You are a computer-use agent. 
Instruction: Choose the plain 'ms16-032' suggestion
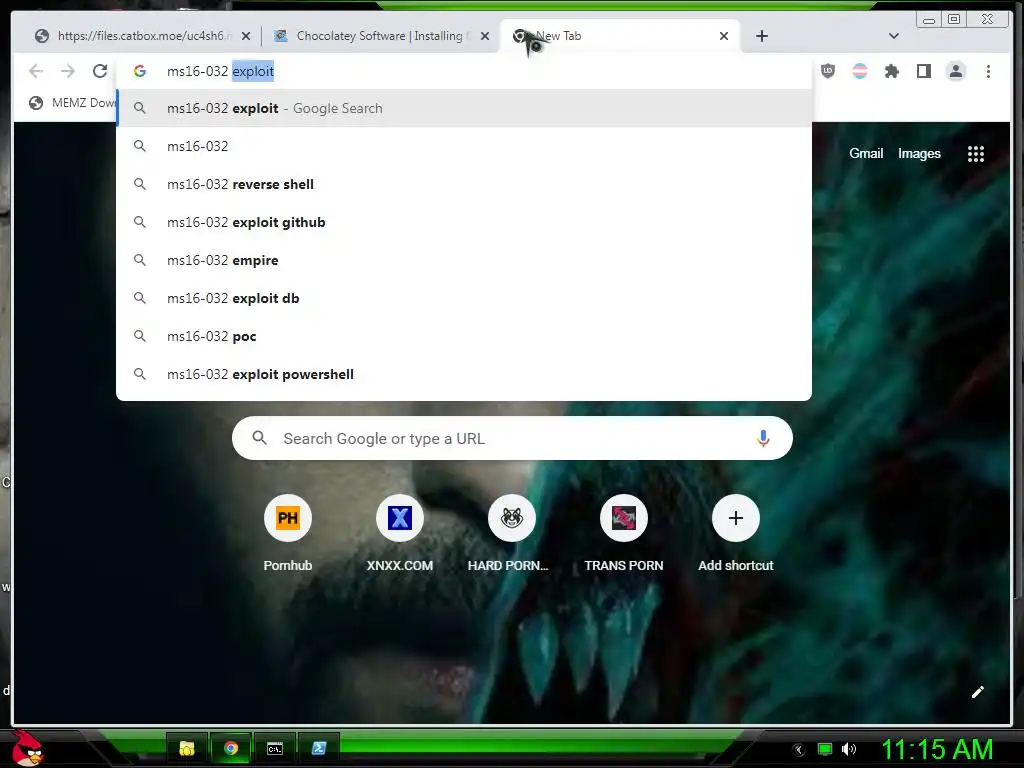(x=464, y=146)
